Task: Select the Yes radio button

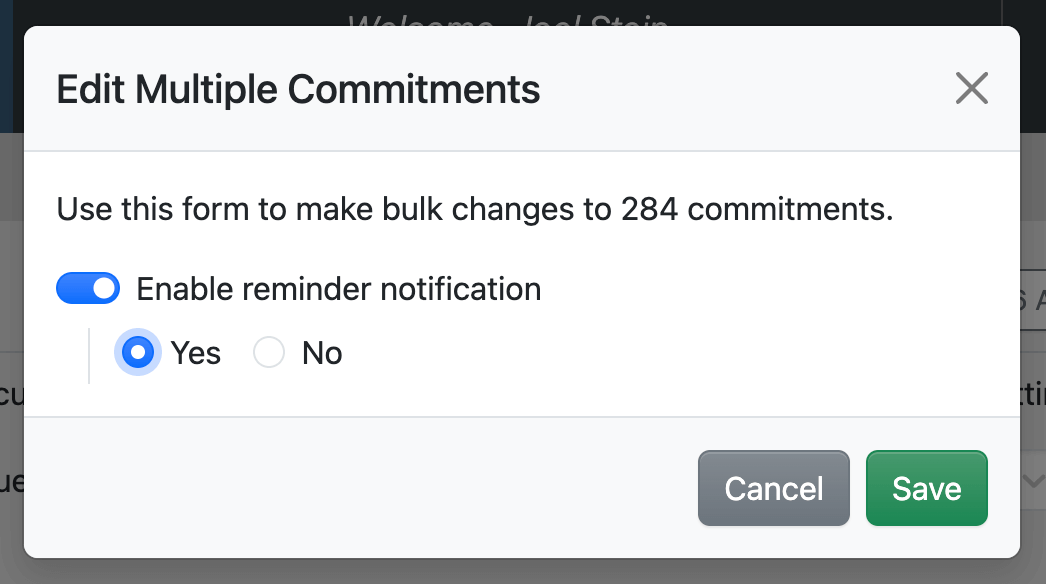Action: point(138,353)
